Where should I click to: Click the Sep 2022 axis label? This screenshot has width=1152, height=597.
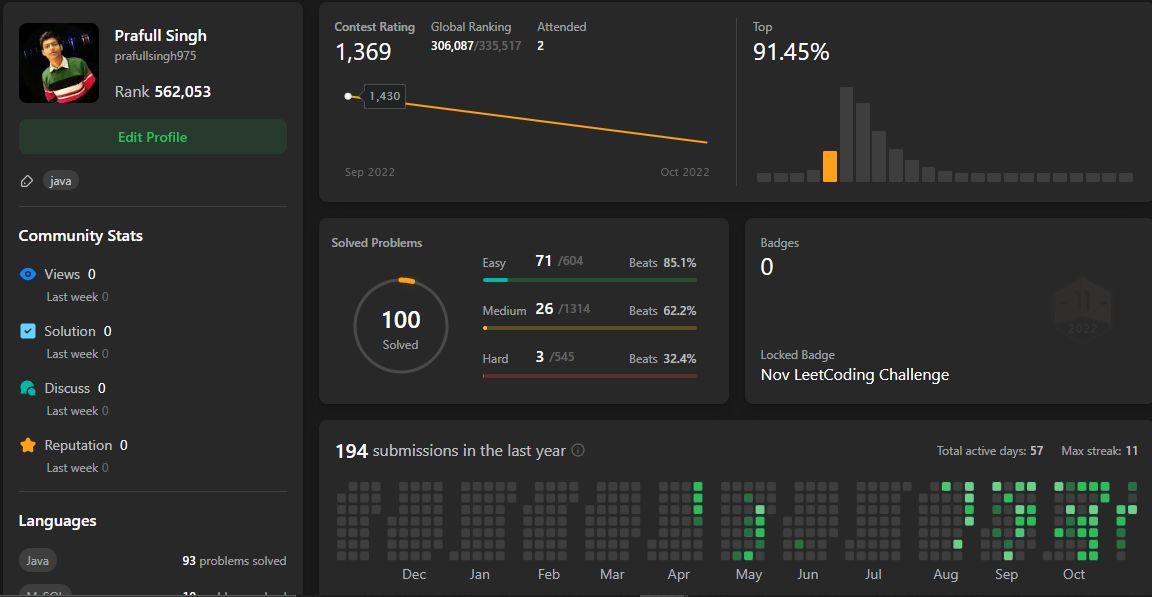point(370,172)
